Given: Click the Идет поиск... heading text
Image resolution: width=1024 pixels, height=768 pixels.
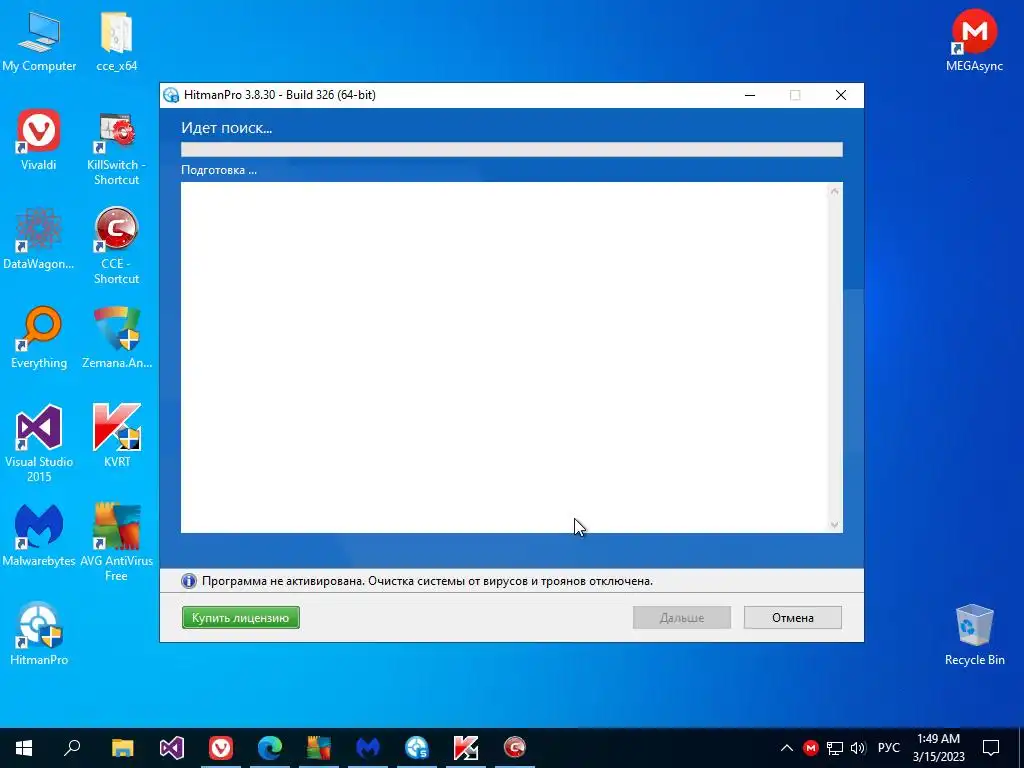Looking at the screenshot, I should point(227,128).
